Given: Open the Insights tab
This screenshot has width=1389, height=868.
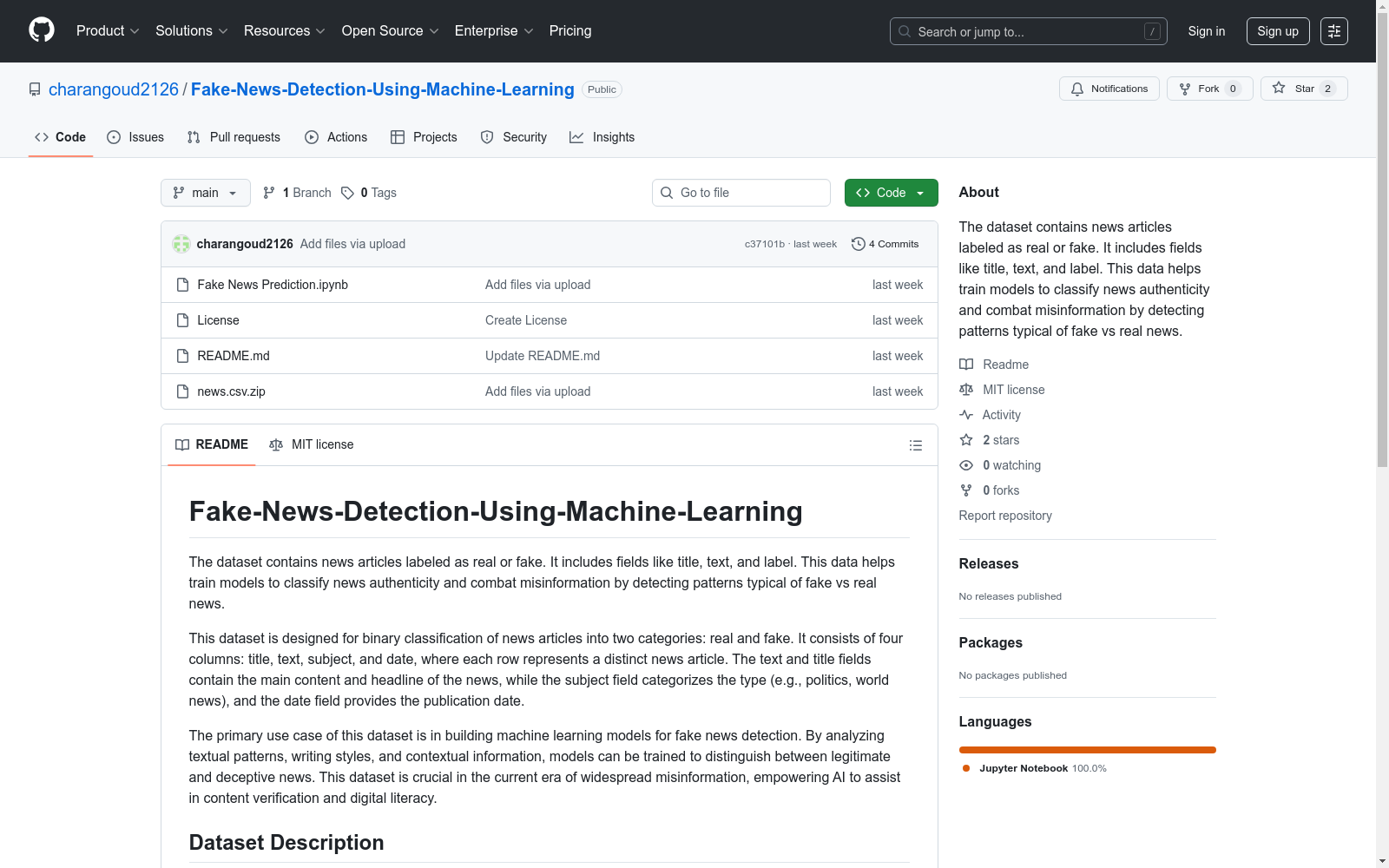Looking at the screenshot, I should click(x=602, y=137).
